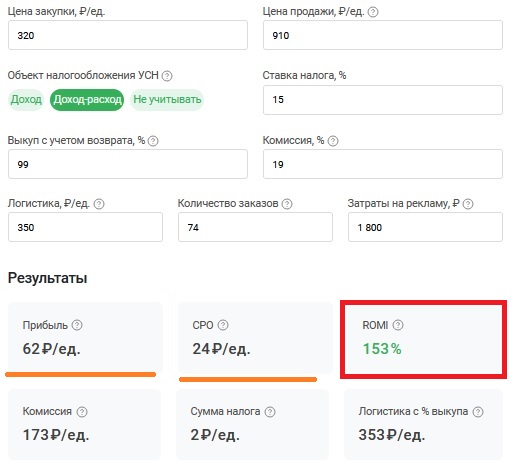Open help icon next to ROMI result

pos(398,325)
